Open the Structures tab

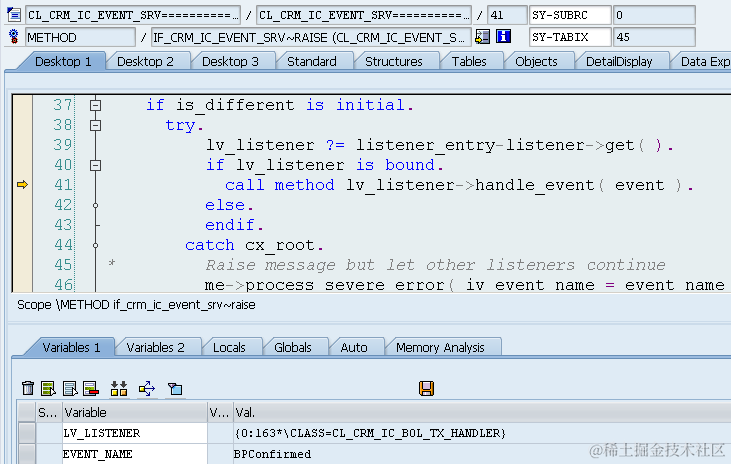[393, 62]
